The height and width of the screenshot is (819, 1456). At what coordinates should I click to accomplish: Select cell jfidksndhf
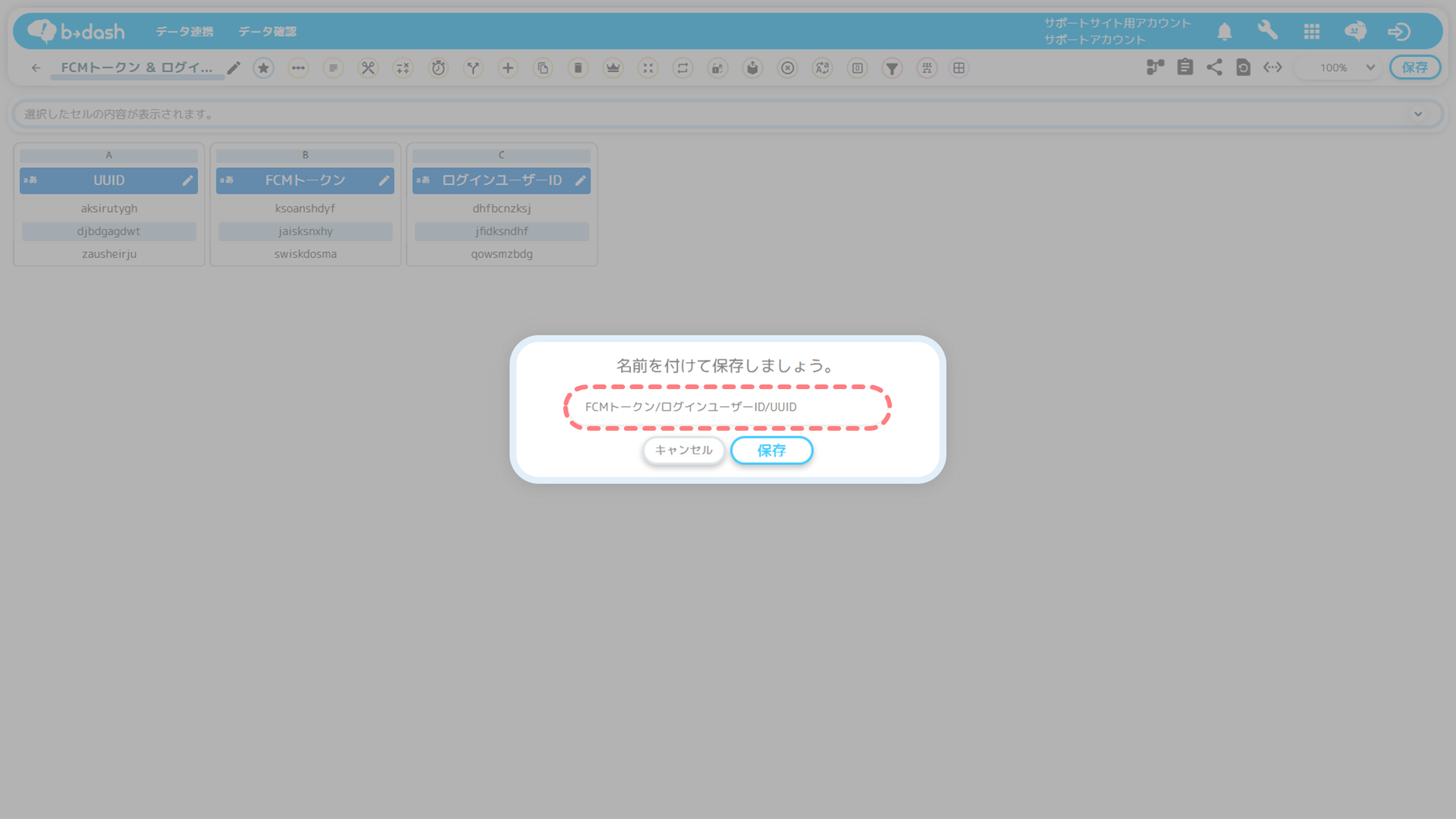pos(502,231)
